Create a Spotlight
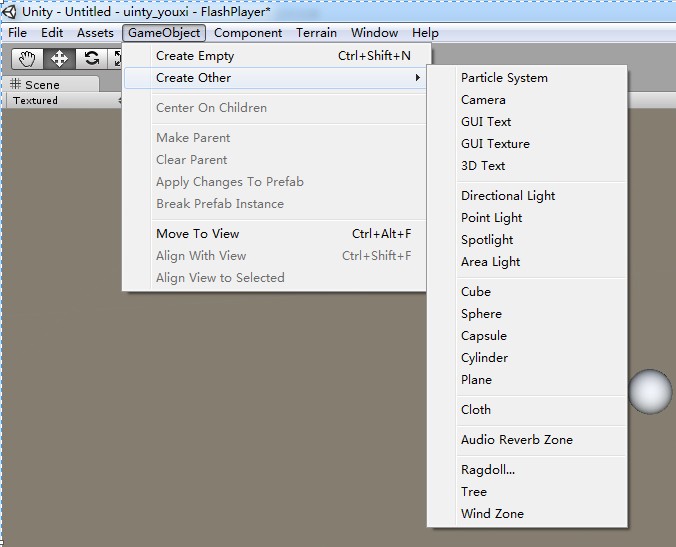The image size is (676, 547). [x=527, y=240]
